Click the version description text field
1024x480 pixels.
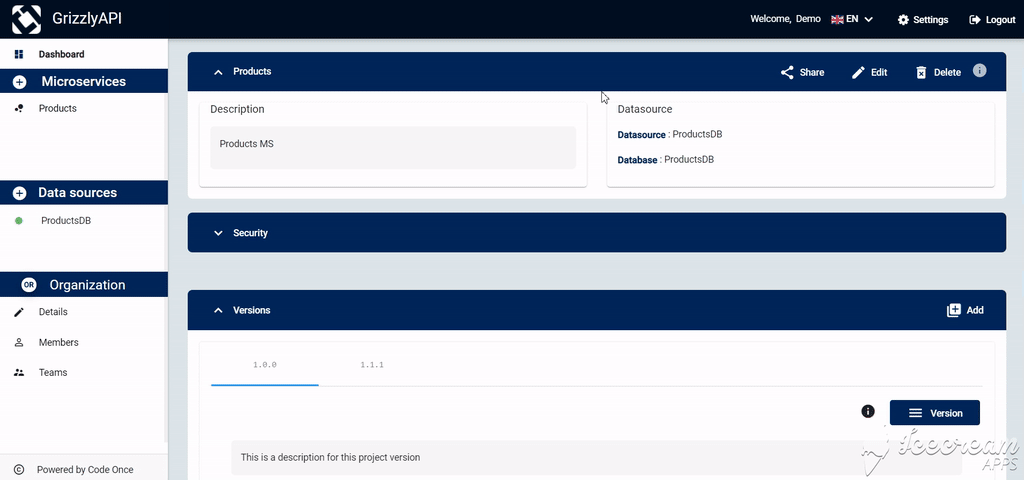596,457
